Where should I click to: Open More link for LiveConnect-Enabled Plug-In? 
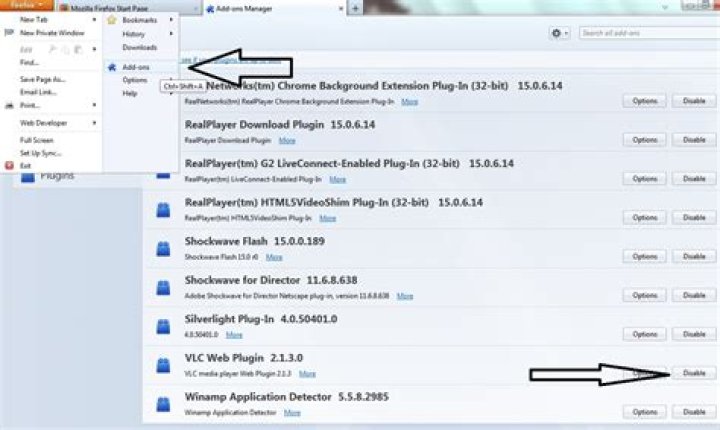(338, 180)
